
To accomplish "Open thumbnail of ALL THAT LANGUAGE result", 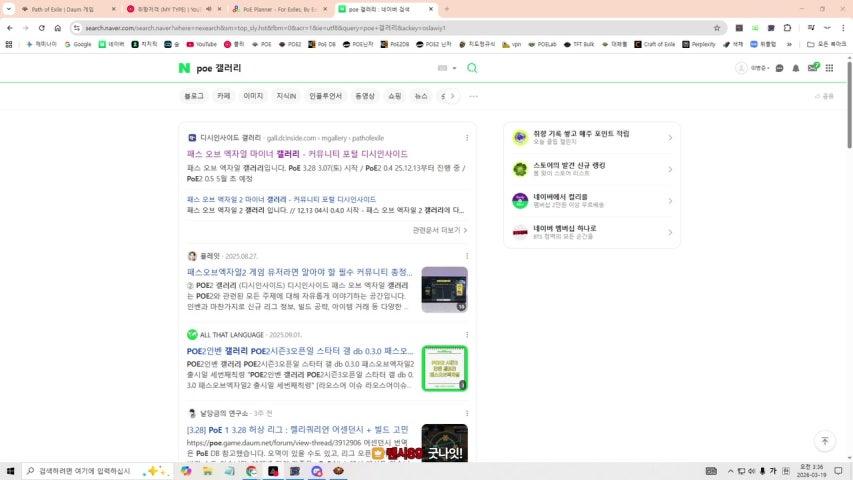I will tap(444, 368).
